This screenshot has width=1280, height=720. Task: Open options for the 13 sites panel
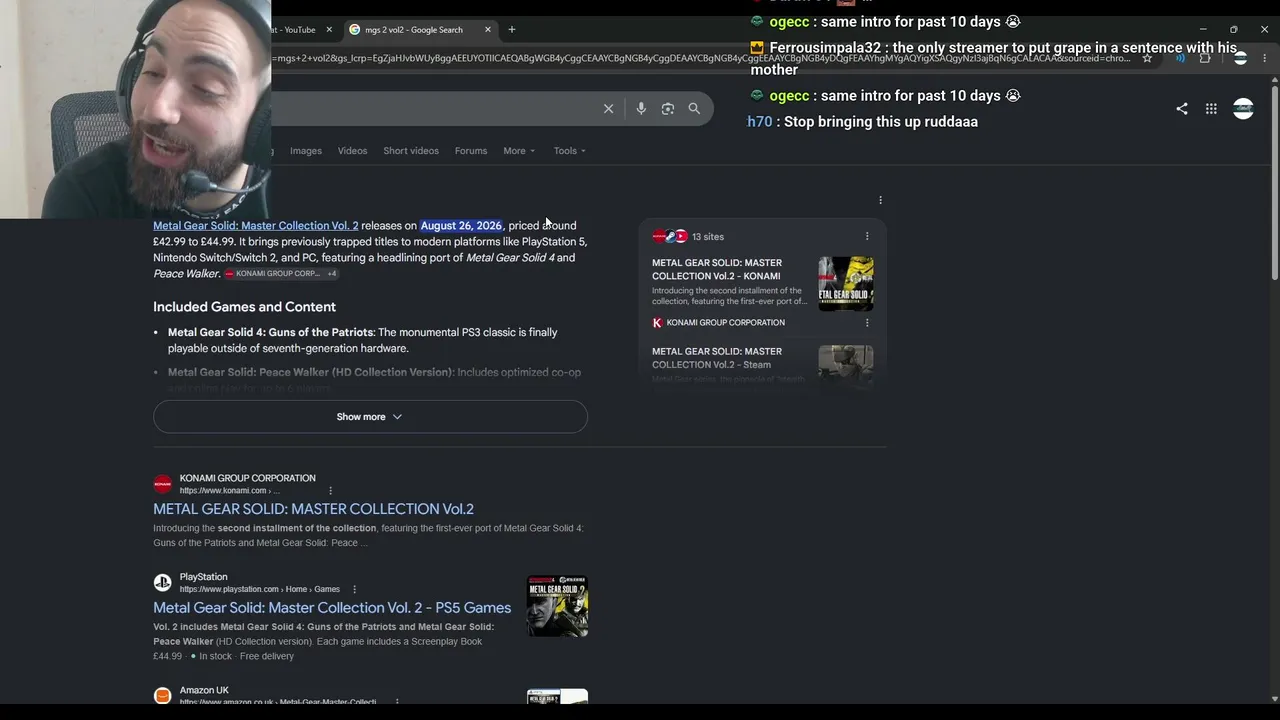(x=867, y=237)
